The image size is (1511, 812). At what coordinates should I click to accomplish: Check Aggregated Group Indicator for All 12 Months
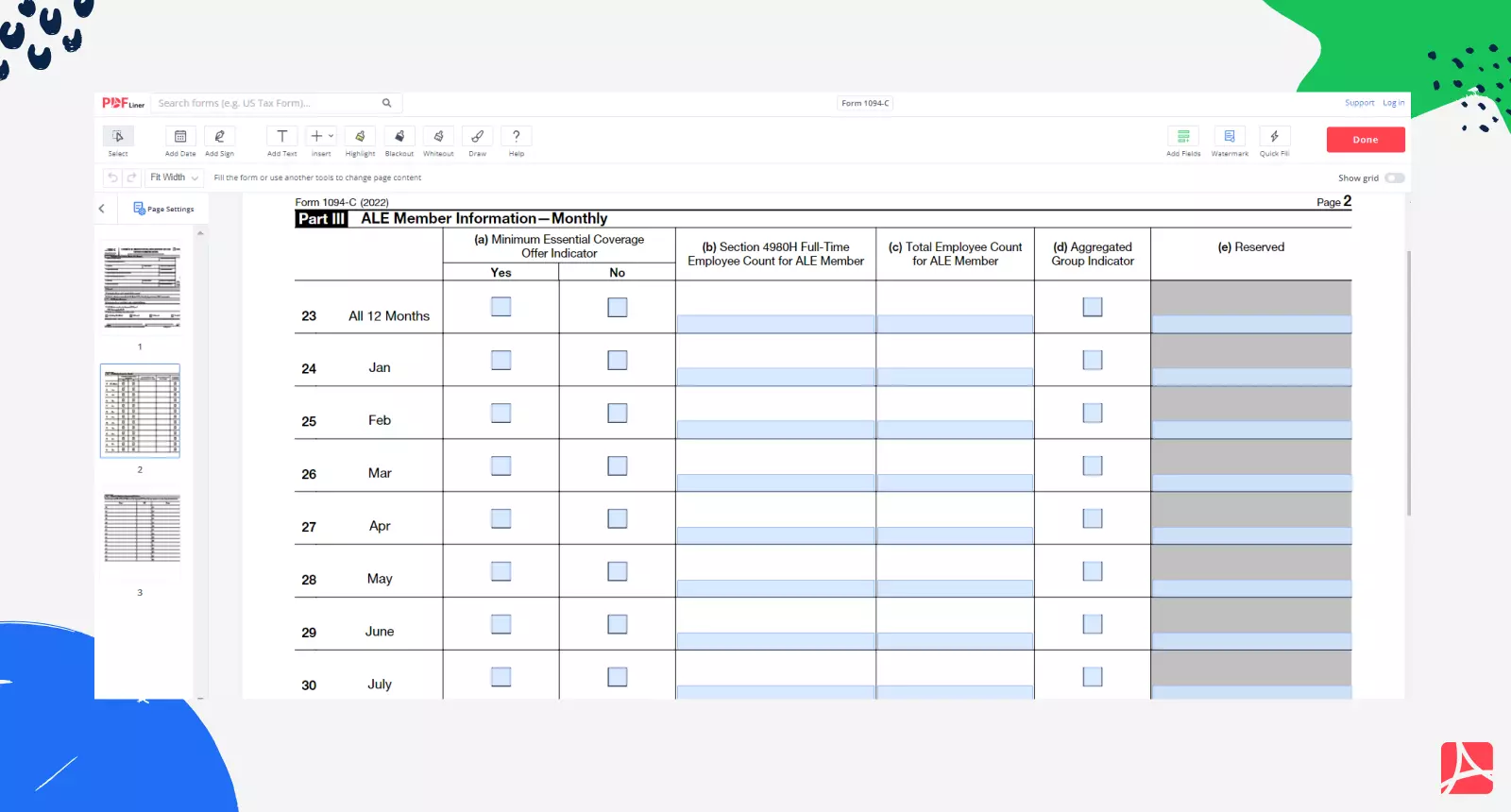pyautogui.click(x=1093, y=307)
